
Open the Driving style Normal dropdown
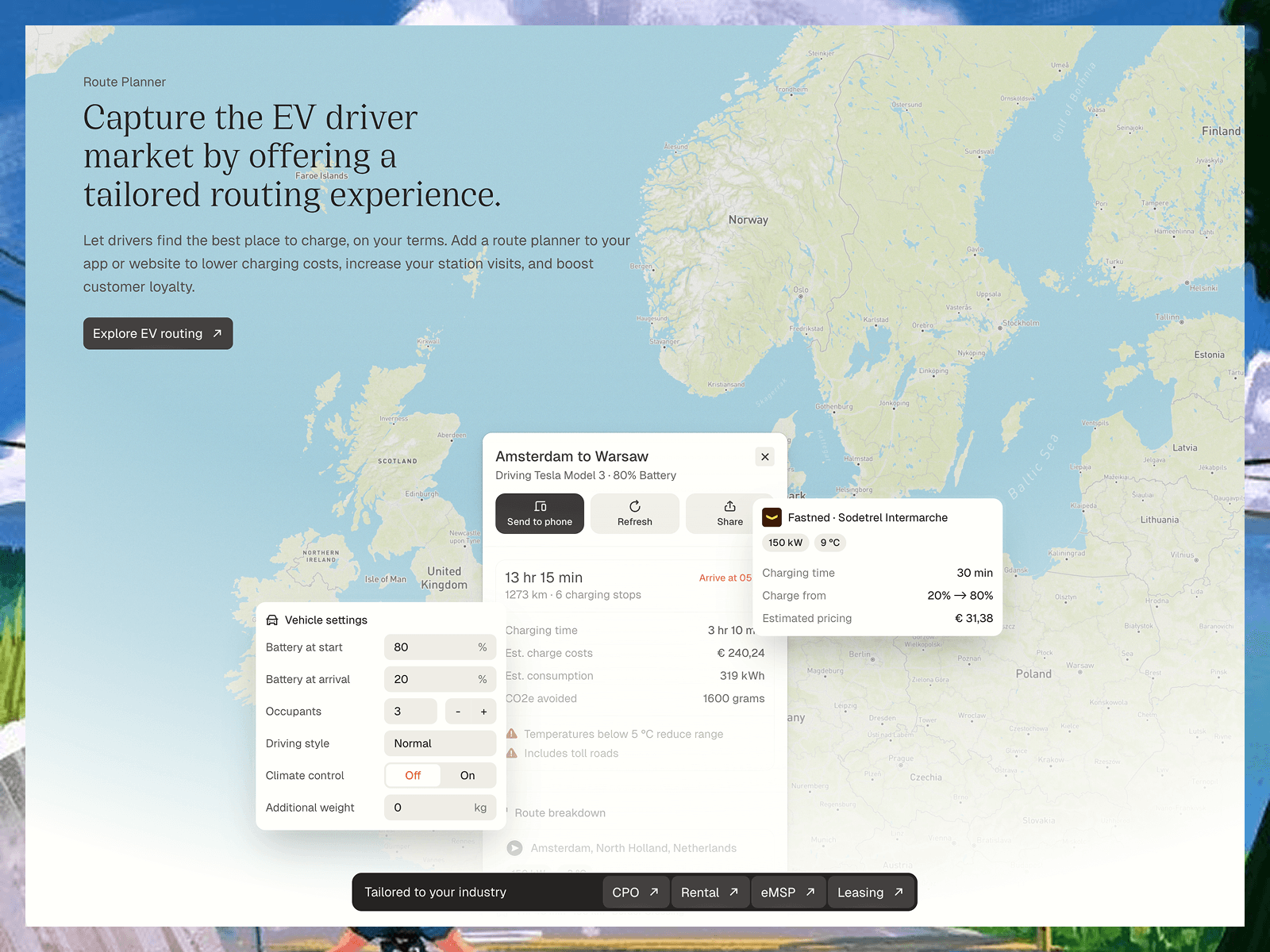coord(441,743)
